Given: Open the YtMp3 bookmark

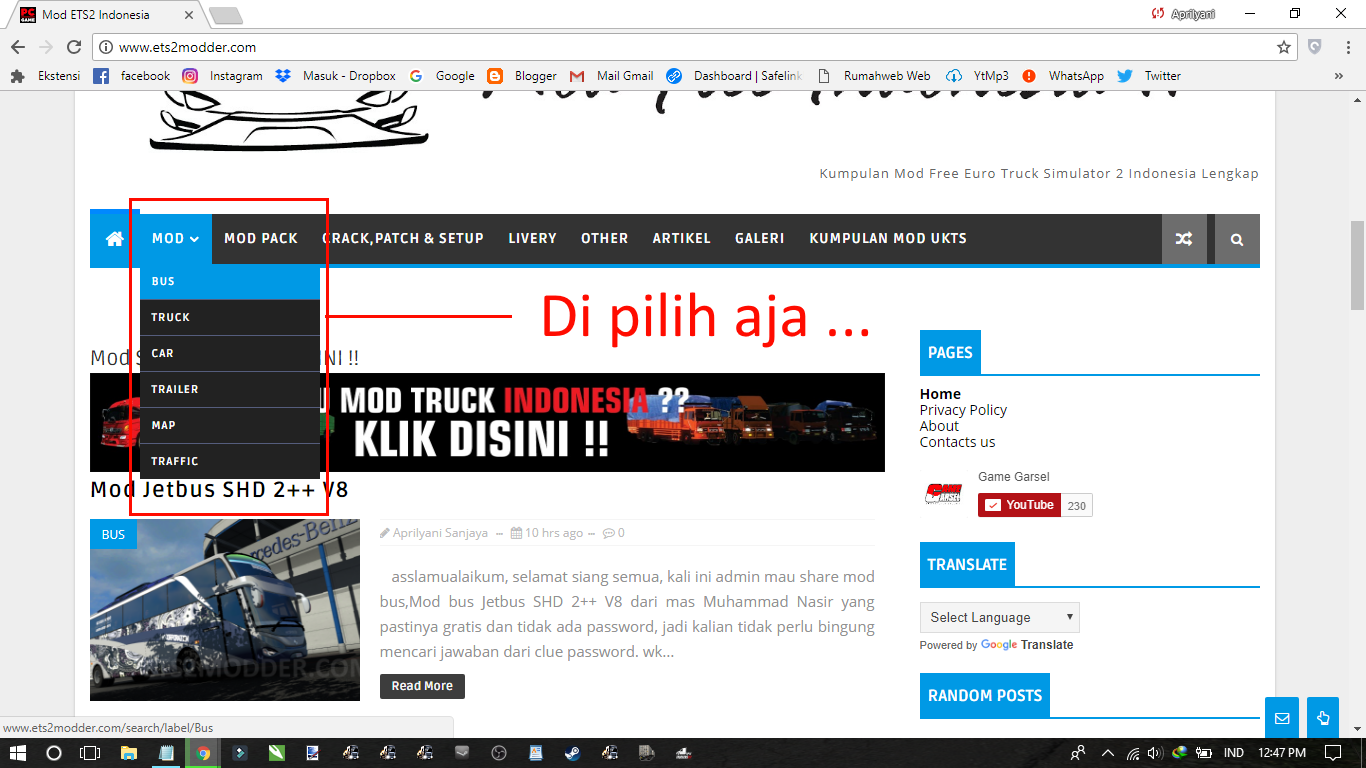Looking at the screenshot, I should (977, 76).
